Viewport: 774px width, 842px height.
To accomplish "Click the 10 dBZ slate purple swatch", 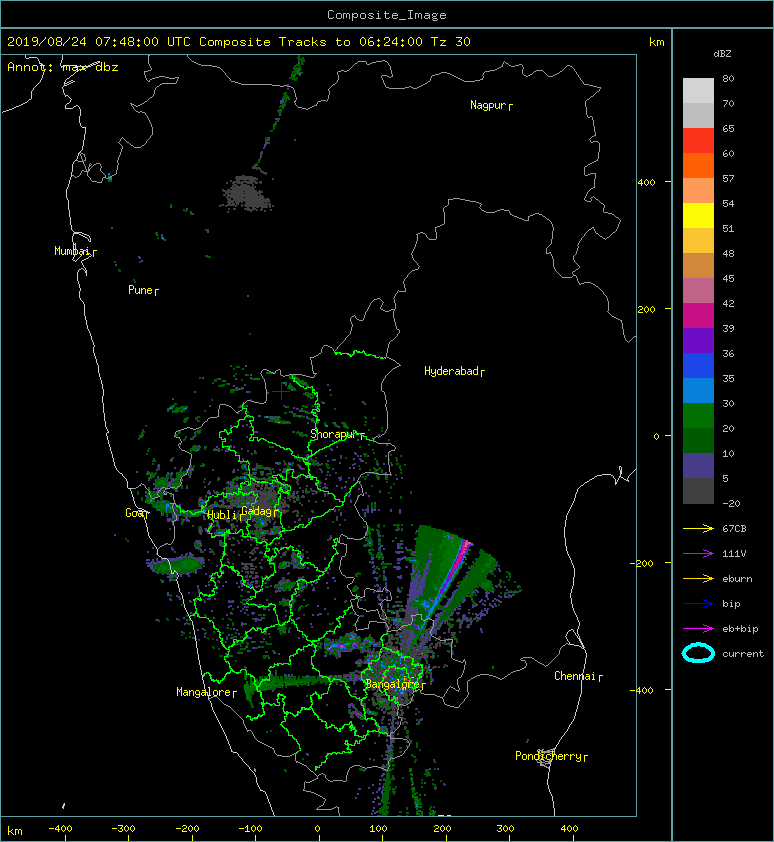I will click(698, 465).
